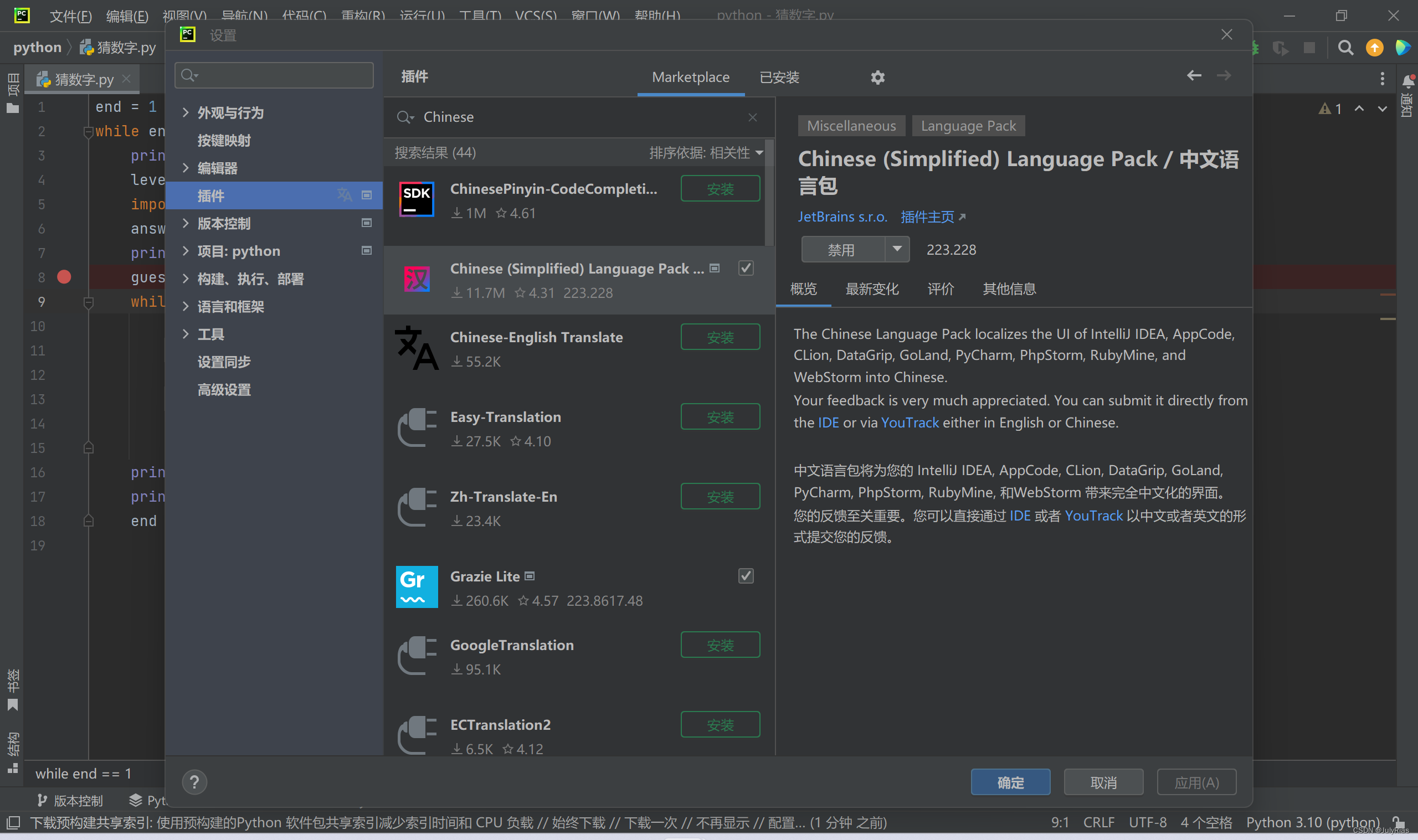The image size is (1418, 840).
Task: Jump to previous highlighted error arrow
Action: click(1359, 109)
